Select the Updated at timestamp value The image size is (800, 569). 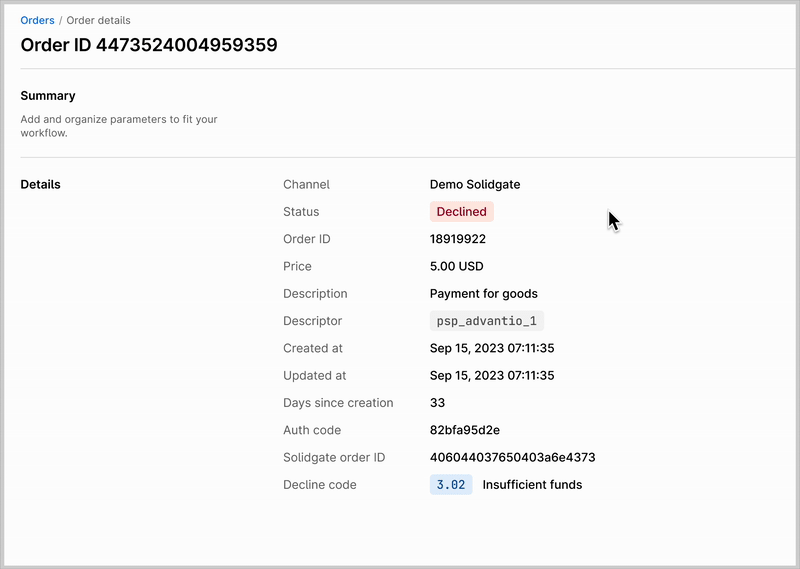(x=492, y=376)
